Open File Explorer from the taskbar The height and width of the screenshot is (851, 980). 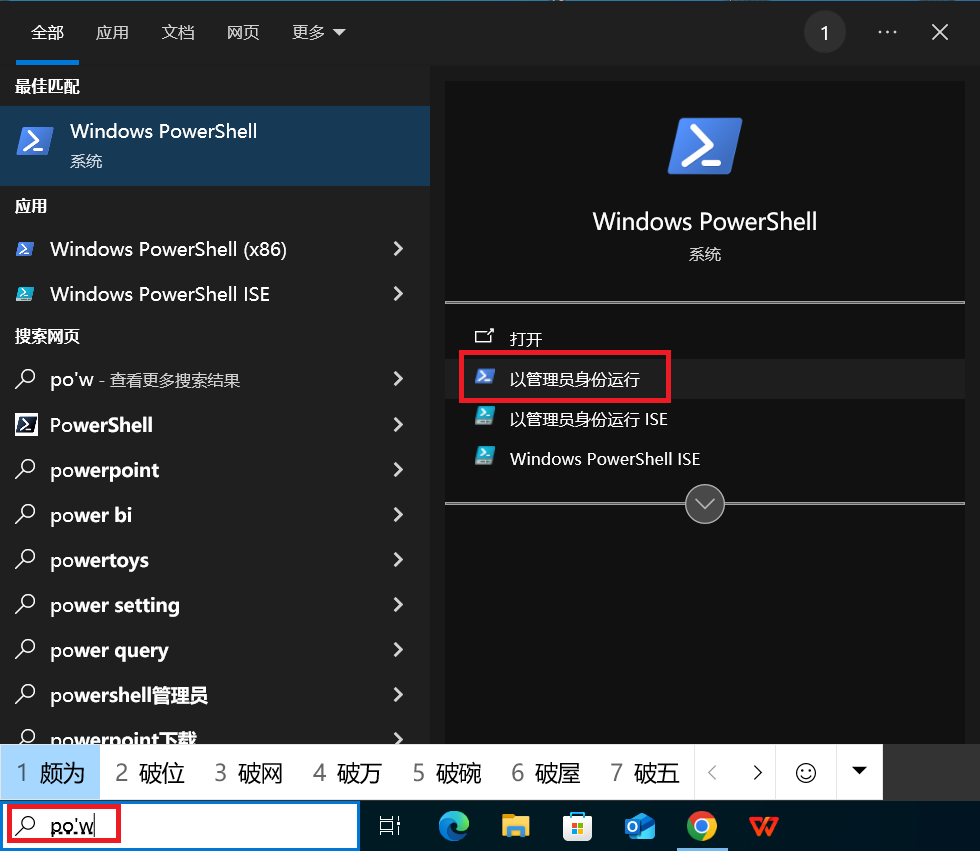516,826
